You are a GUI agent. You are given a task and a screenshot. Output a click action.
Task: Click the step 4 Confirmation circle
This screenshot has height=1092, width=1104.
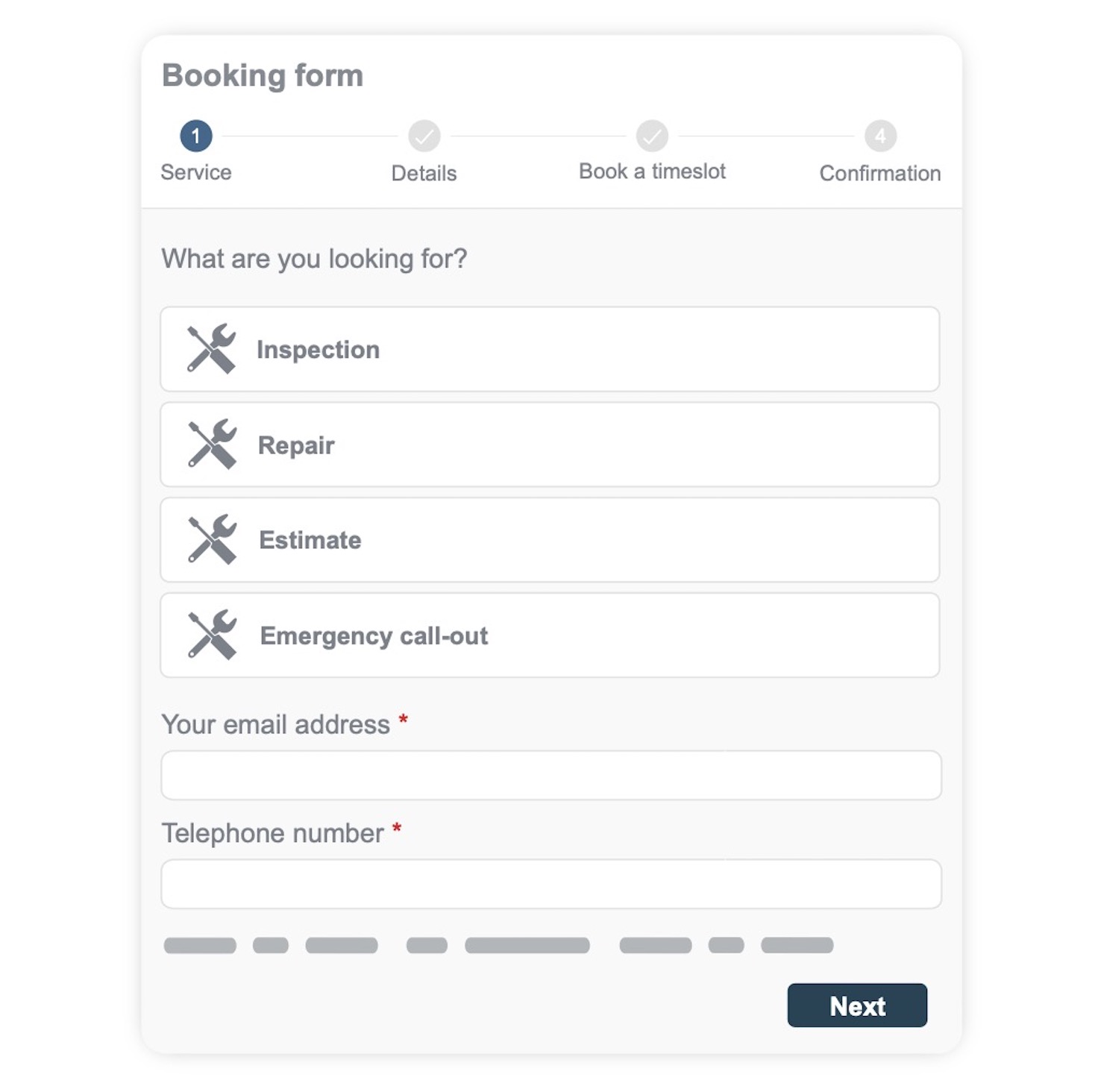click(880, 136)
